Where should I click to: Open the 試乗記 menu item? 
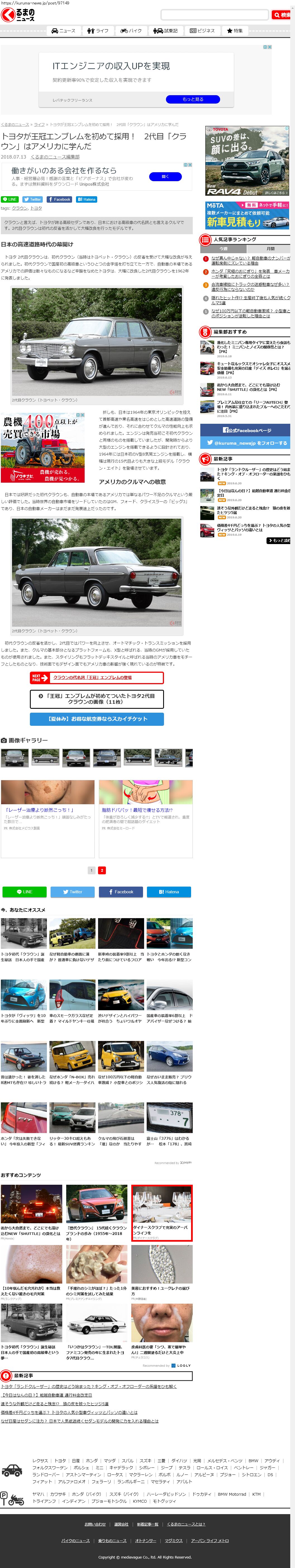[165, 30]
